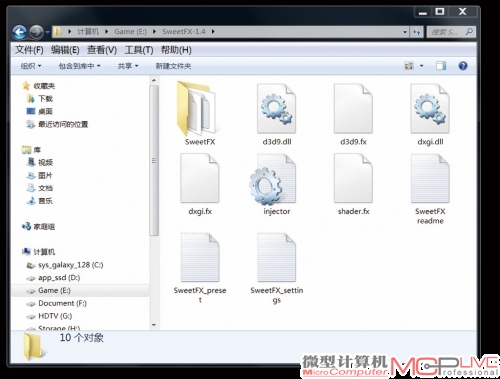The width and height of the screenshot is (500, 379).
Task: Click the injector file name label
Action: click(x=277, y=211)
